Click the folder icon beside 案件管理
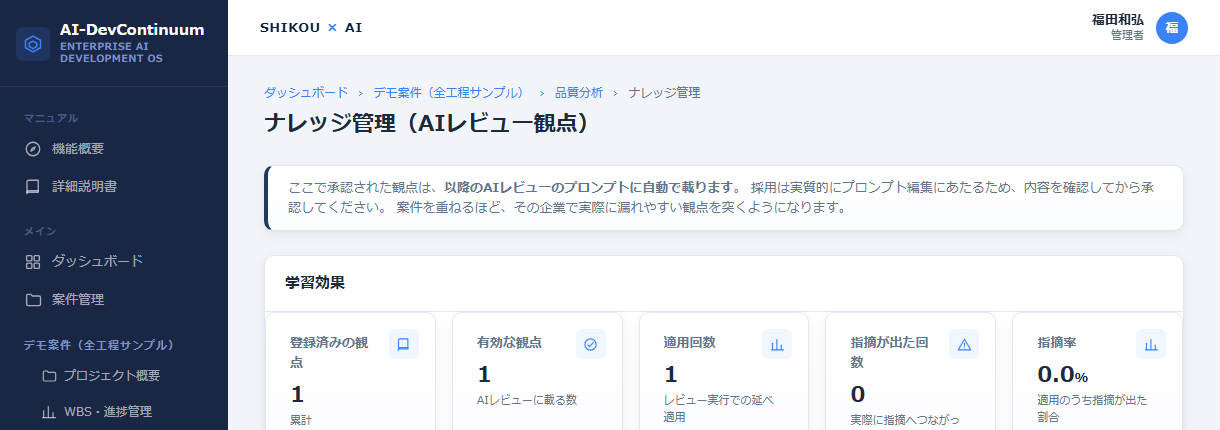Screen dimensions: 1220x430 tap(33, 299)
